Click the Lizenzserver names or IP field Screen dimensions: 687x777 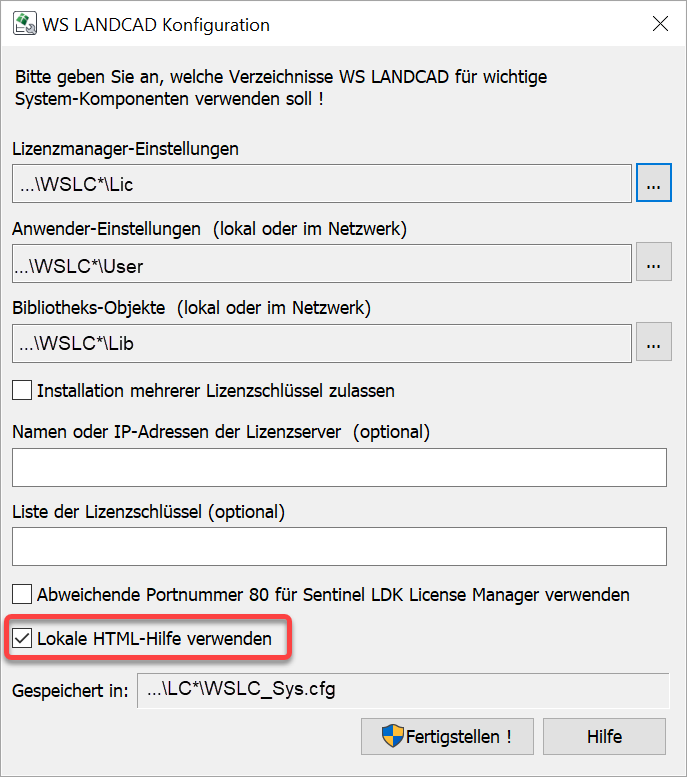[339, 467]
